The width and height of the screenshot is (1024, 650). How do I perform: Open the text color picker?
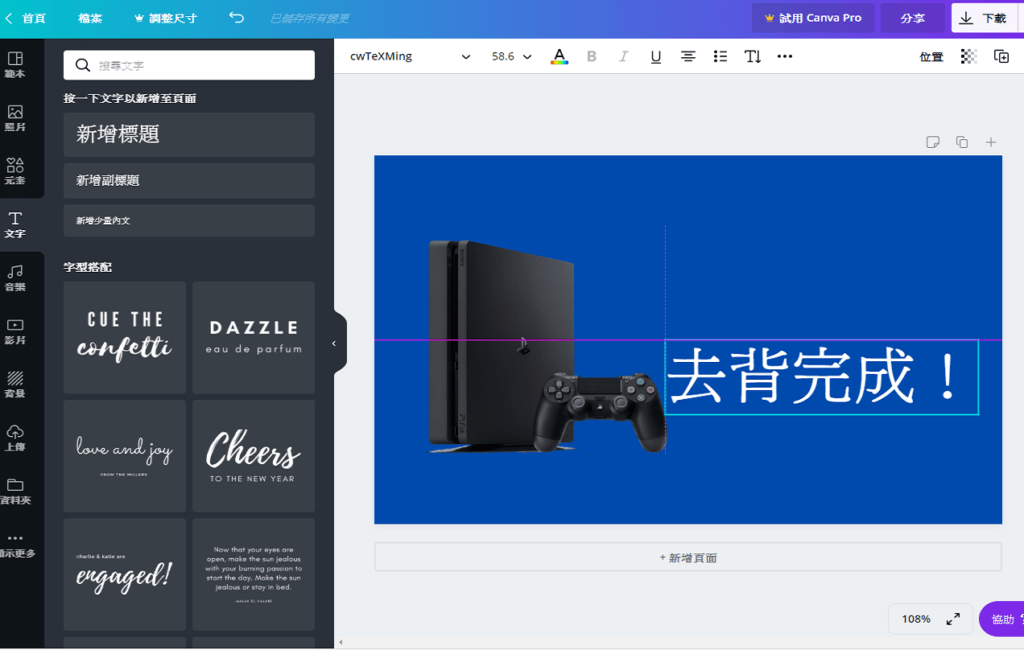point(559,56)
